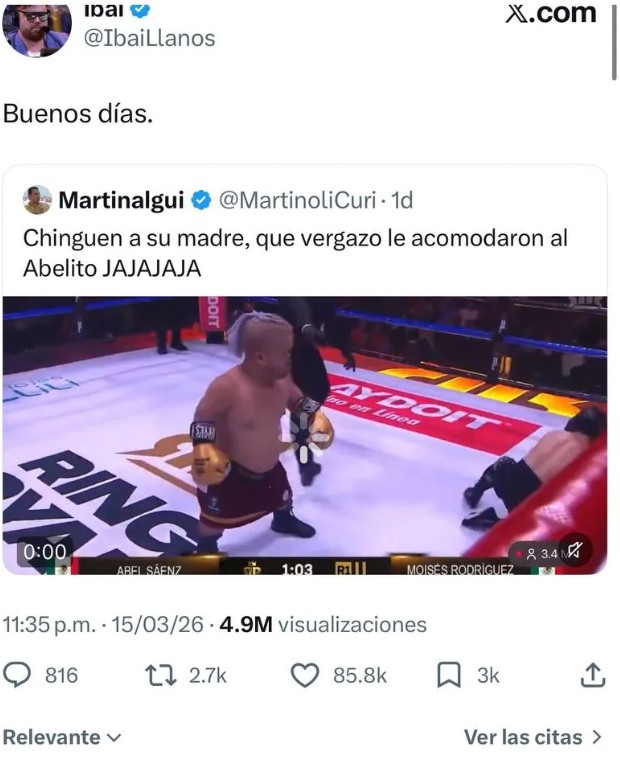Bookmark the post with bookmark icon
This screenshot has width=620, height=762.
coord(448,675)
